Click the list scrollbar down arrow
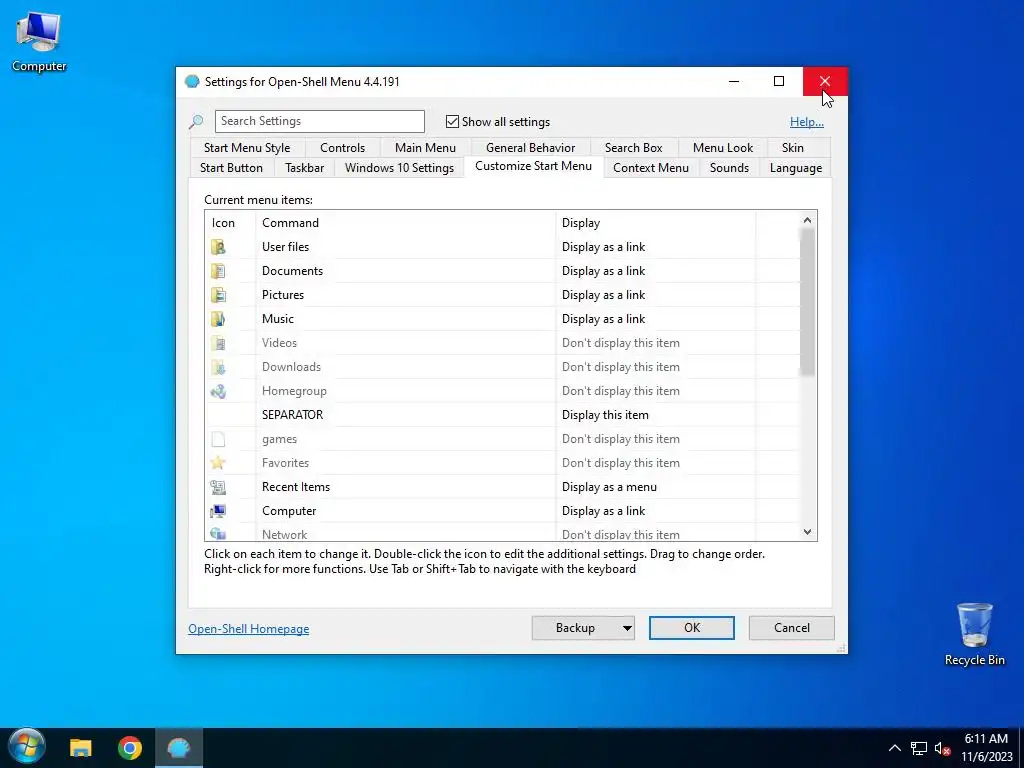1024x768 pixels. click(808, 532)
